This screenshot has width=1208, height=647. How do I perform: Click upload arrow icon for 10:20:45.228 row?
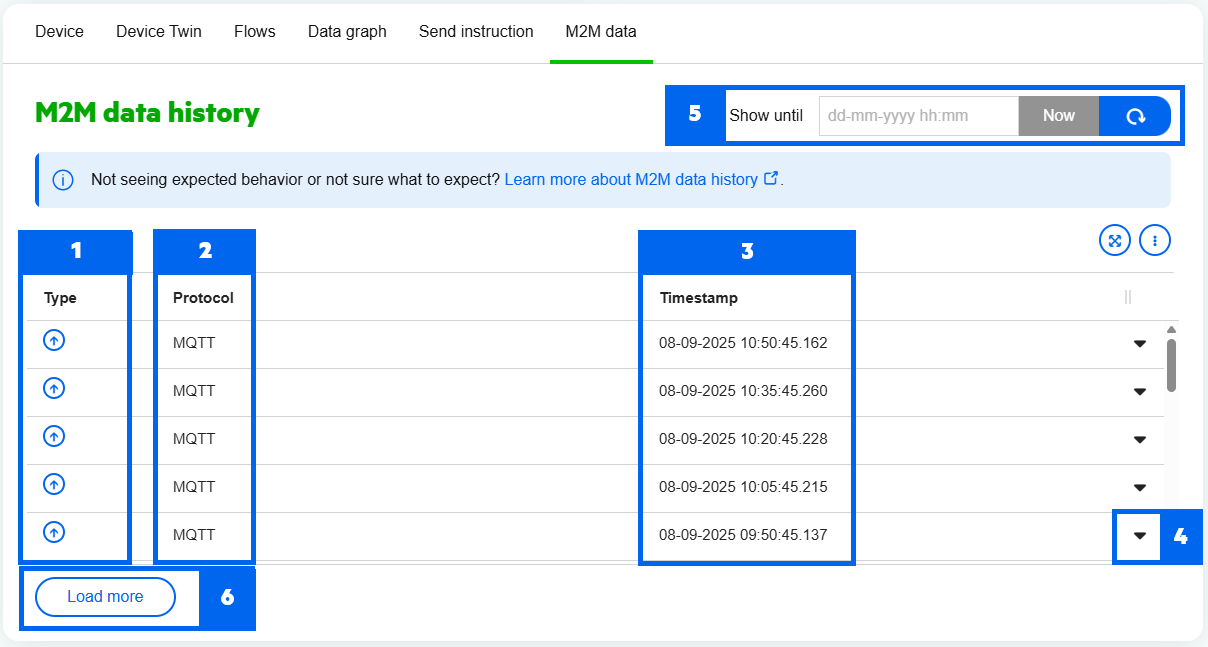click(x=55, y=436)
